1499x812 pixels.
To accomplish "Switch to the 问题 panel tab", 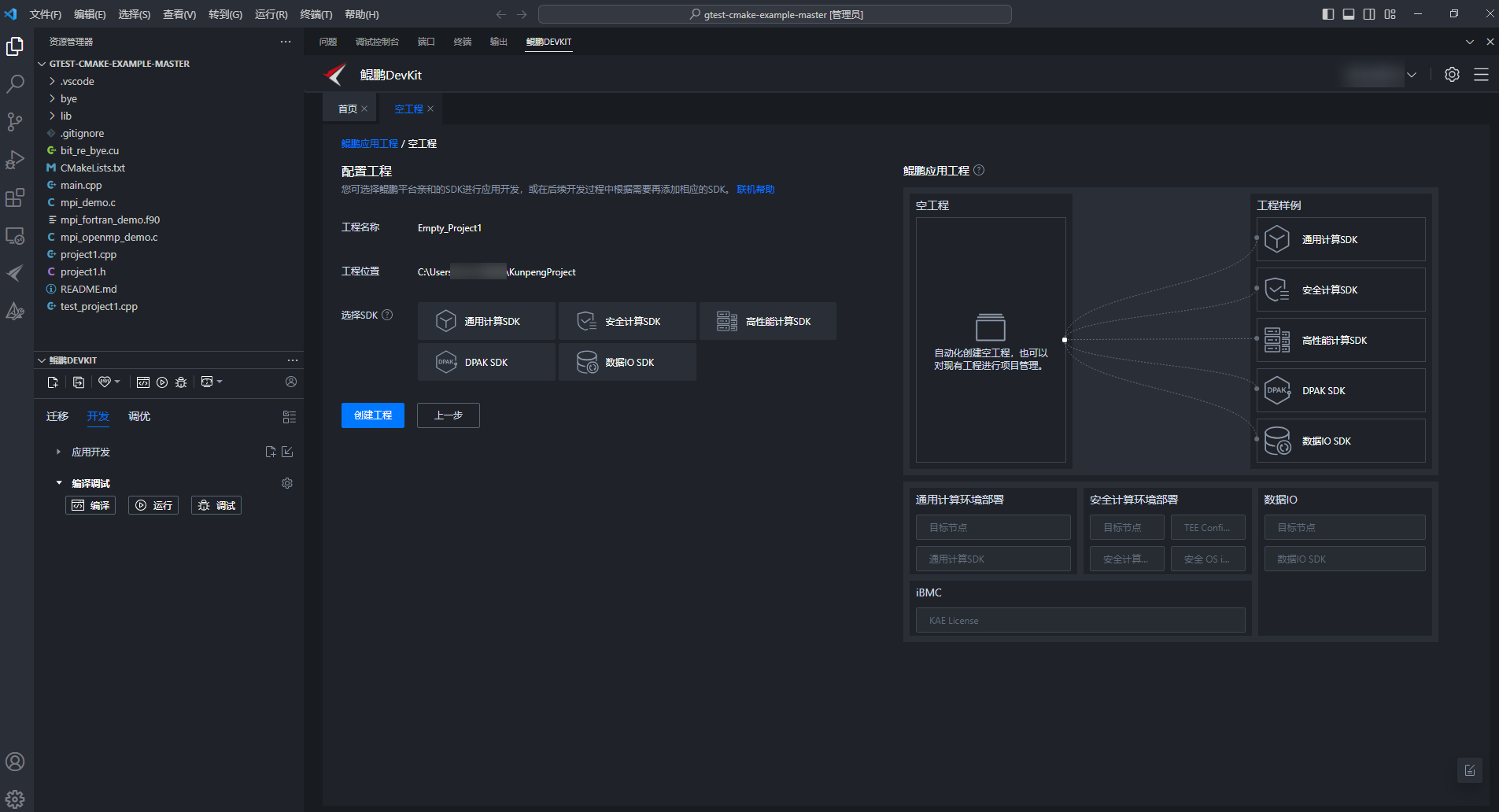I will point(328,42).
